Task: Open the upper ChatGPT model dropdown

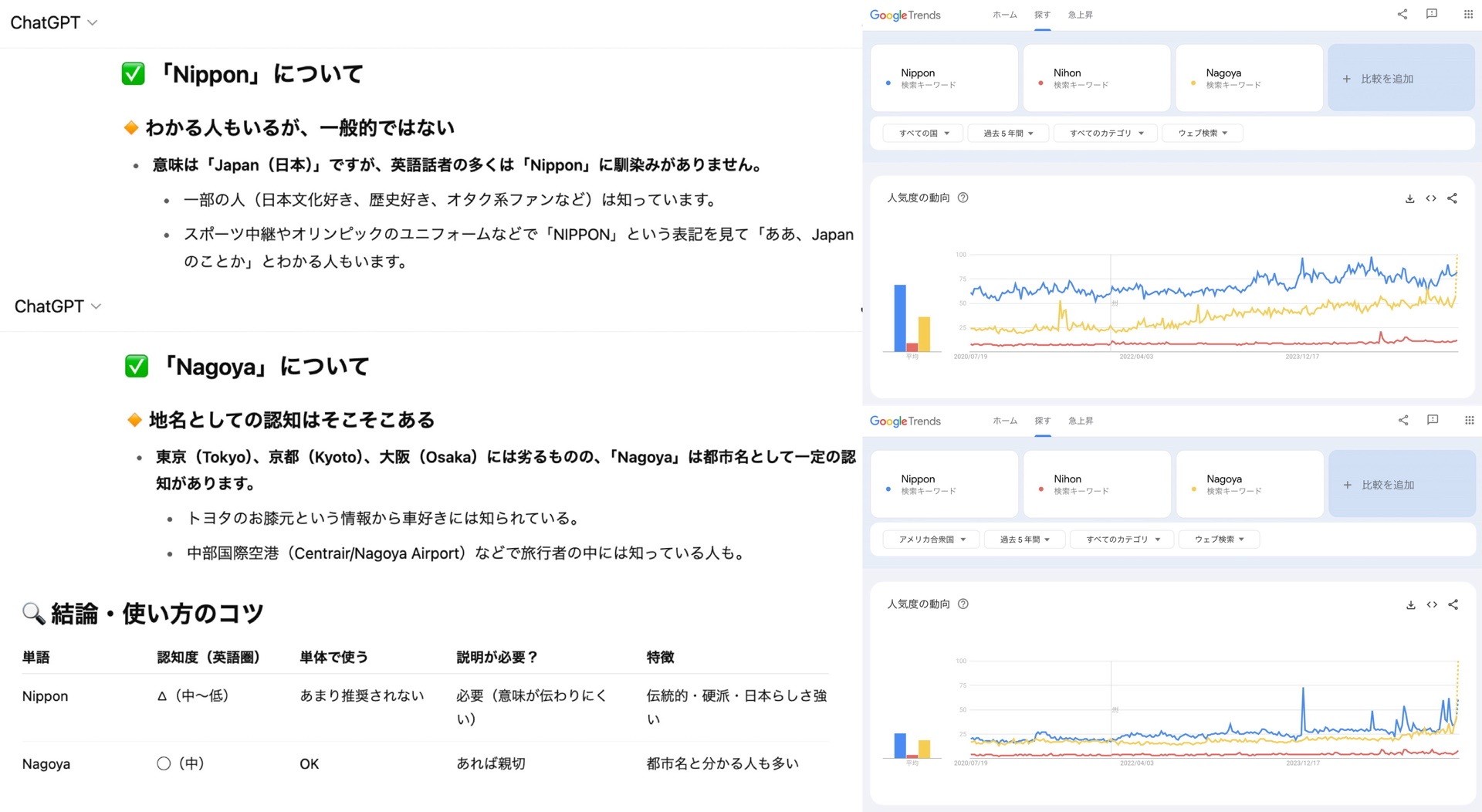Action: pyautogui.click(x=53, y=22)
